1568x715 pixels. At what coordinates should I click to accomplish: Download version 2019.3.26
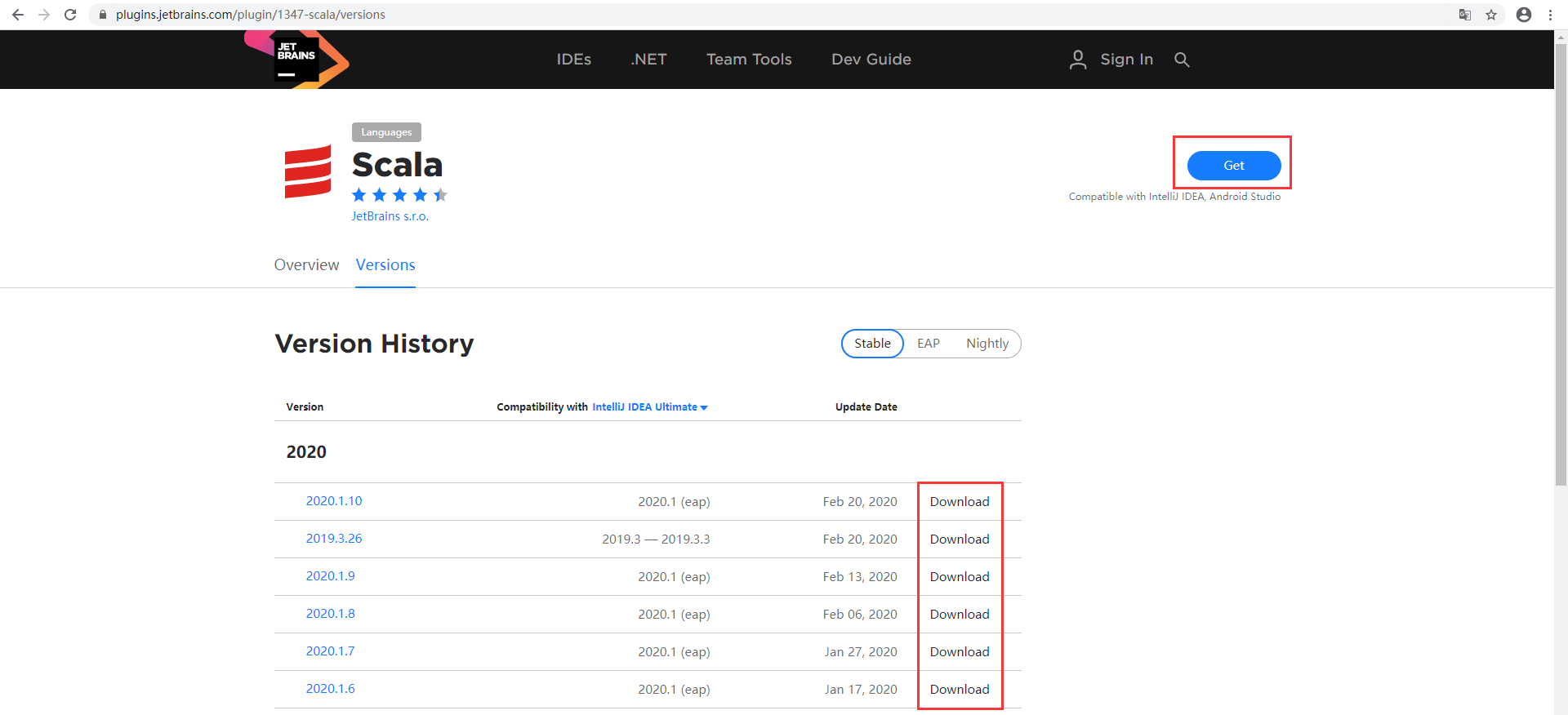click(x=960, y=540)
